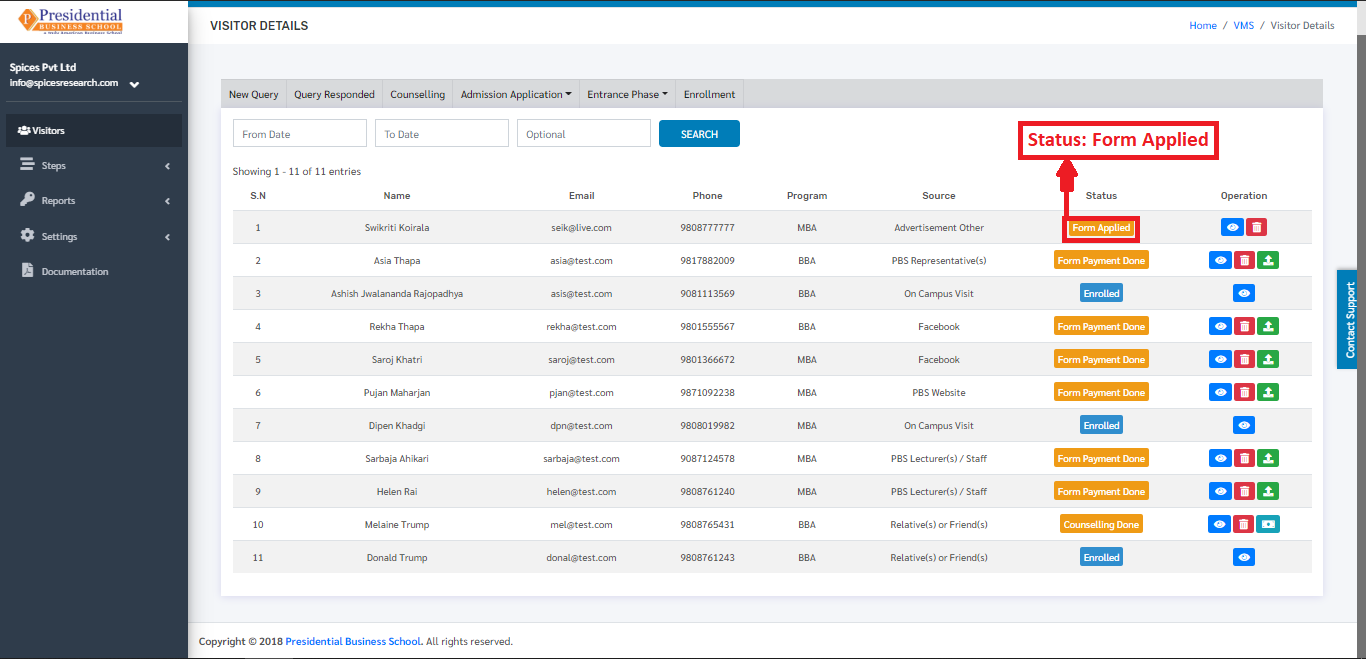This screenshot has width=1366, height=659.
Task: Open eye icon in Rekha Thapa row
Action: 1220,326
